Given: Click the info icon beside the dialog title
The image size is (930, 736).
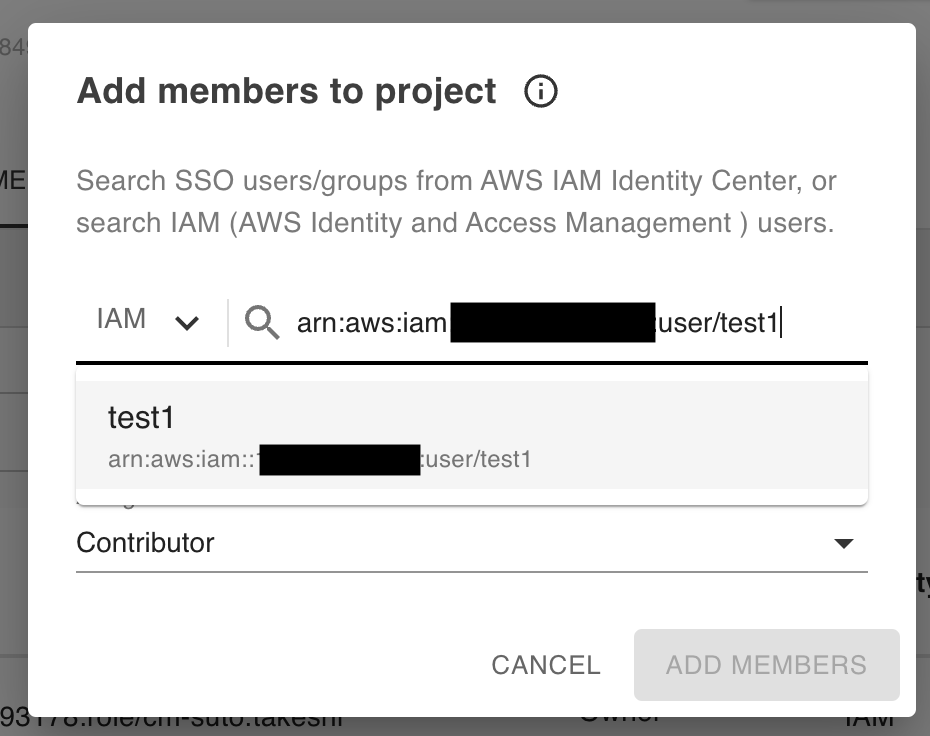Looking at the screenshot, I should [541, 92].
